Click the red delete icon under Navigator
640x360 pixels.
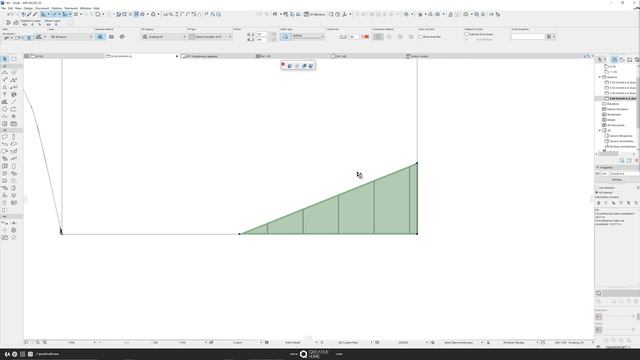pos(636,161)
